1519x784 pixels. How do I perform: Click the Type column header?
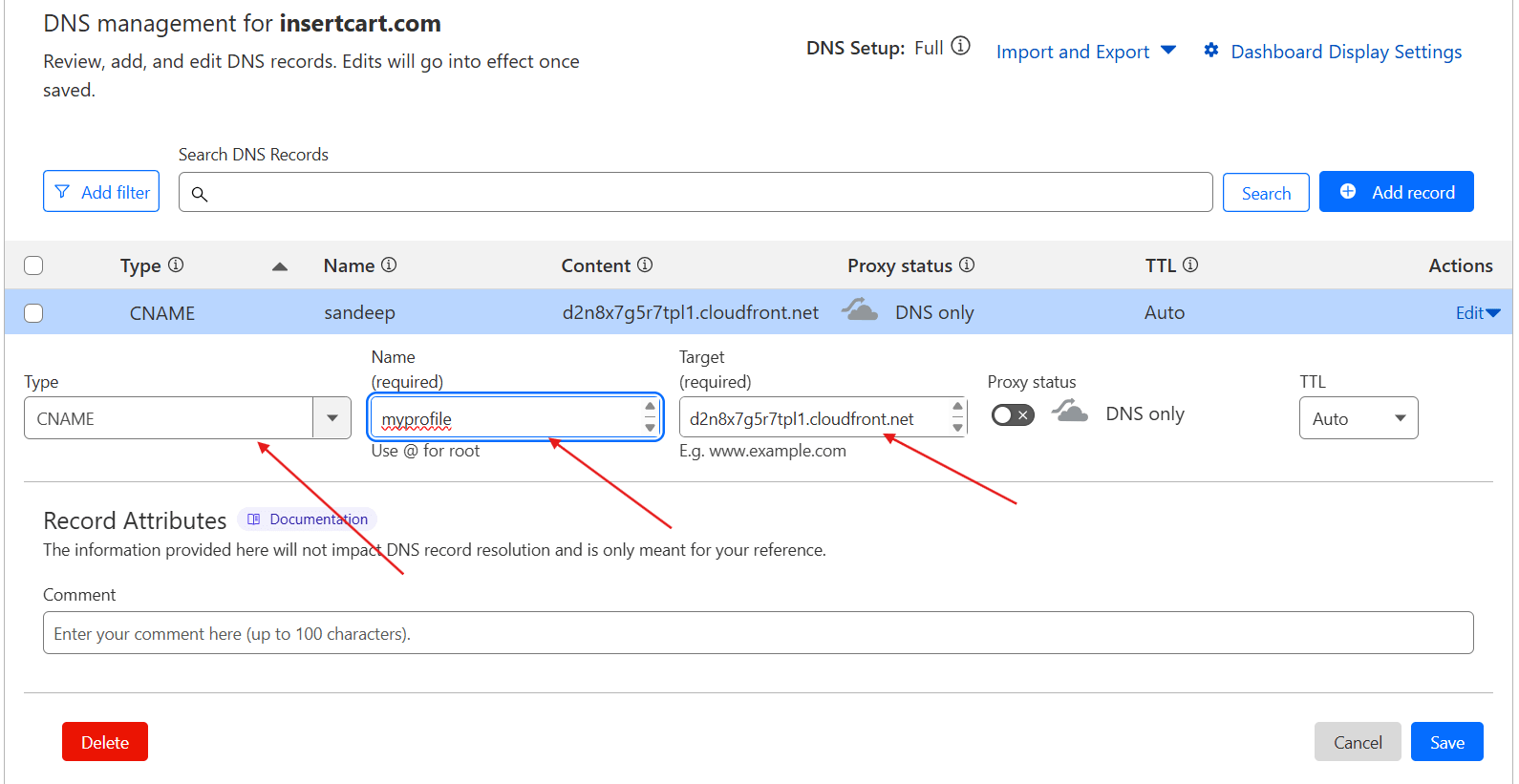(x=140, y=265)
